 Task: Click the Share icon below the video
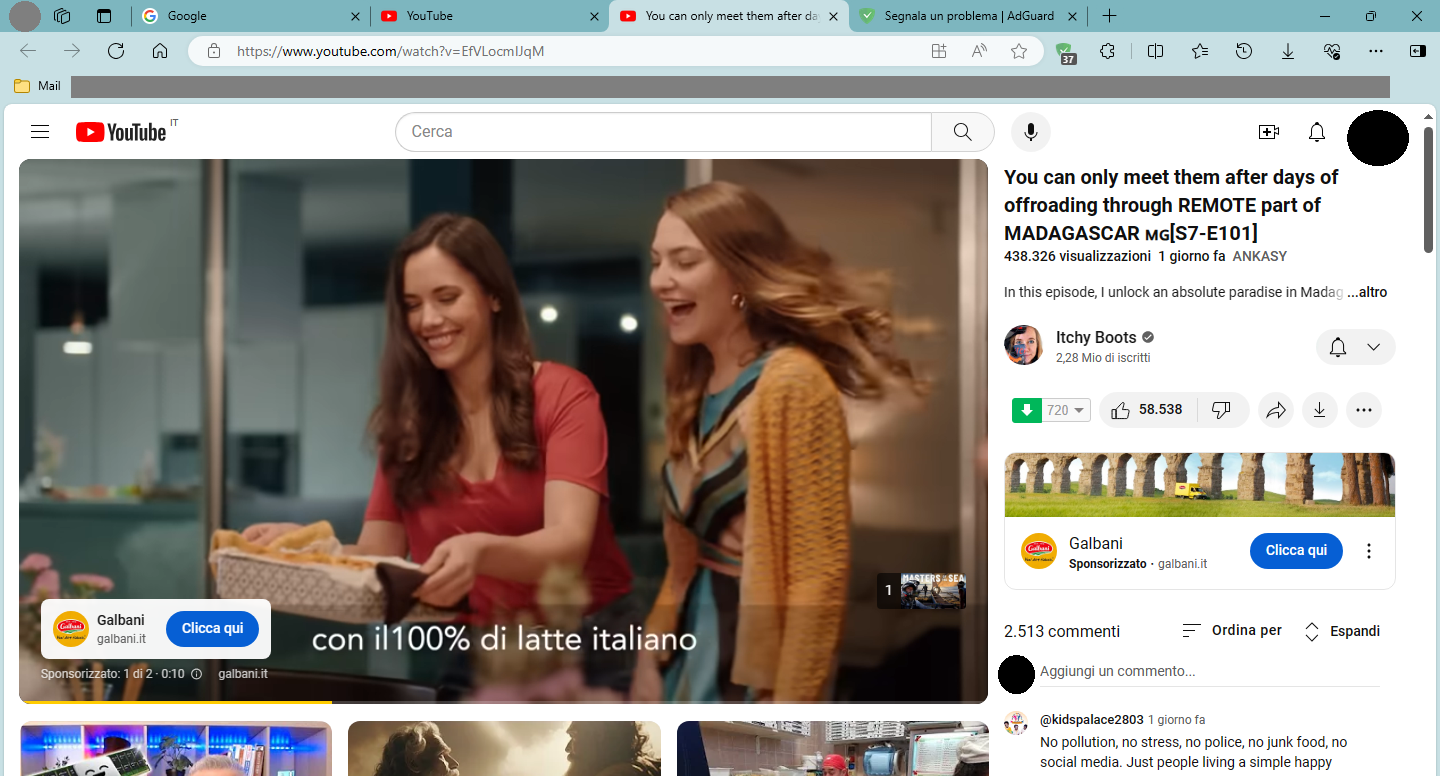(x=1275, y=409)
